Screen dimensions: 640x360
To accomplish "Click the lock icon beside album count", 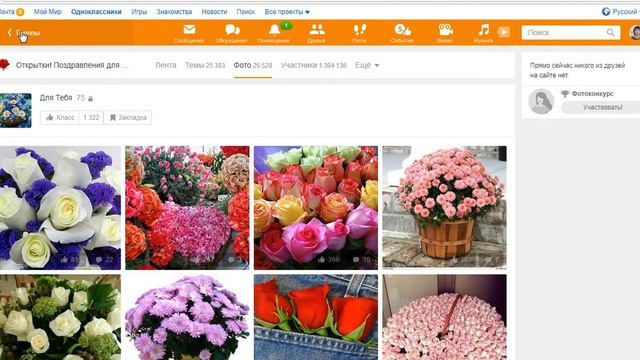I will click(91, 98).
